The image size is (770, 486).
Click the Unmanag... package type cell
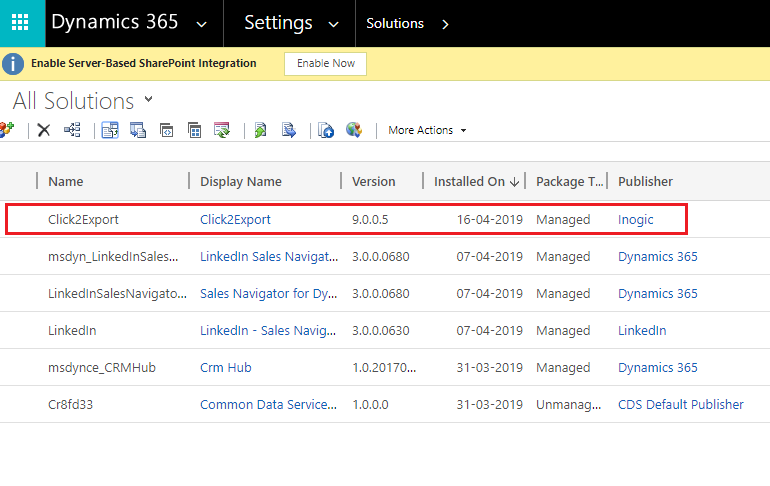click(568, 405)
